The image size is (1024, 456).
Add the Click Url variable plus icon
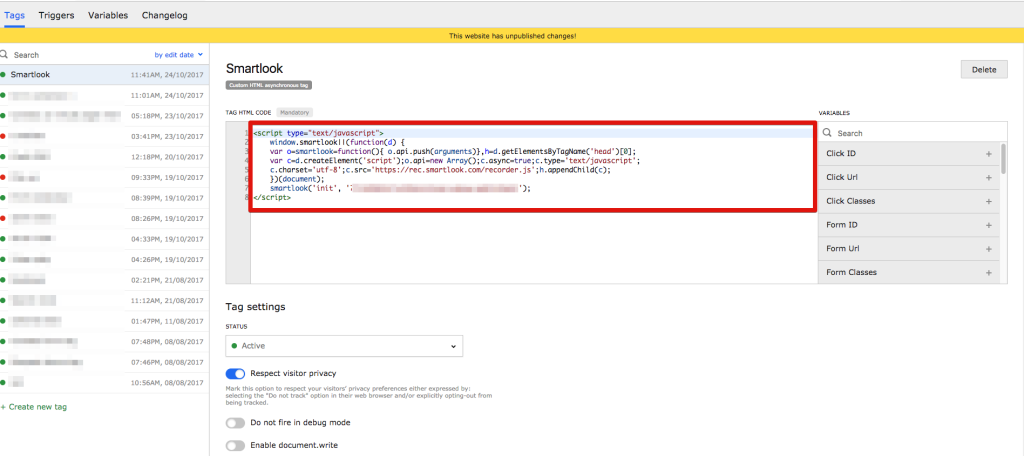(989, 178)
